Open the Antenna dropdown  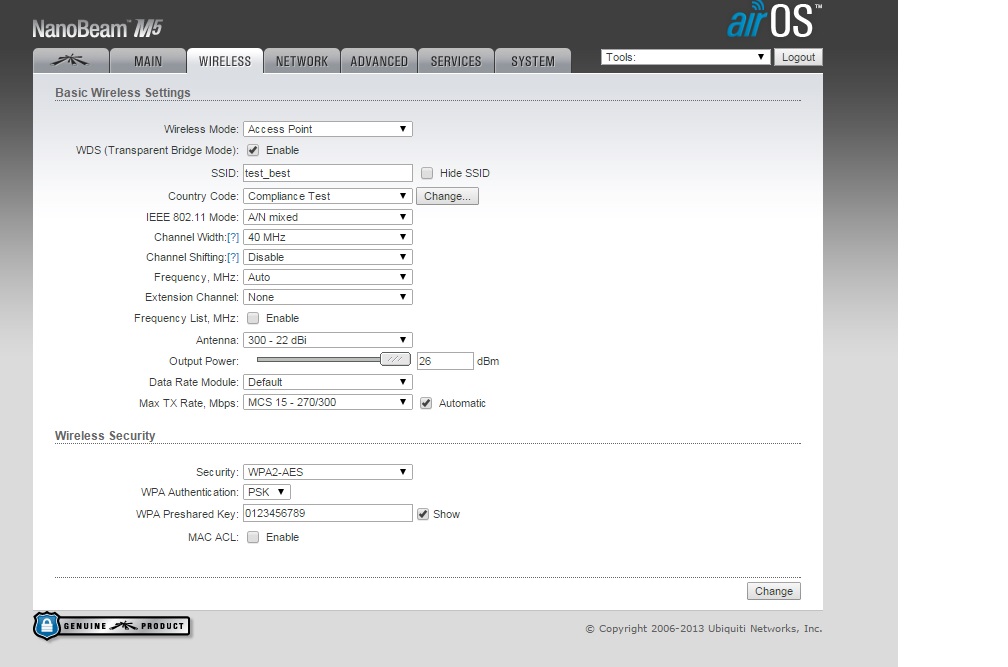(x=328, y=340)
